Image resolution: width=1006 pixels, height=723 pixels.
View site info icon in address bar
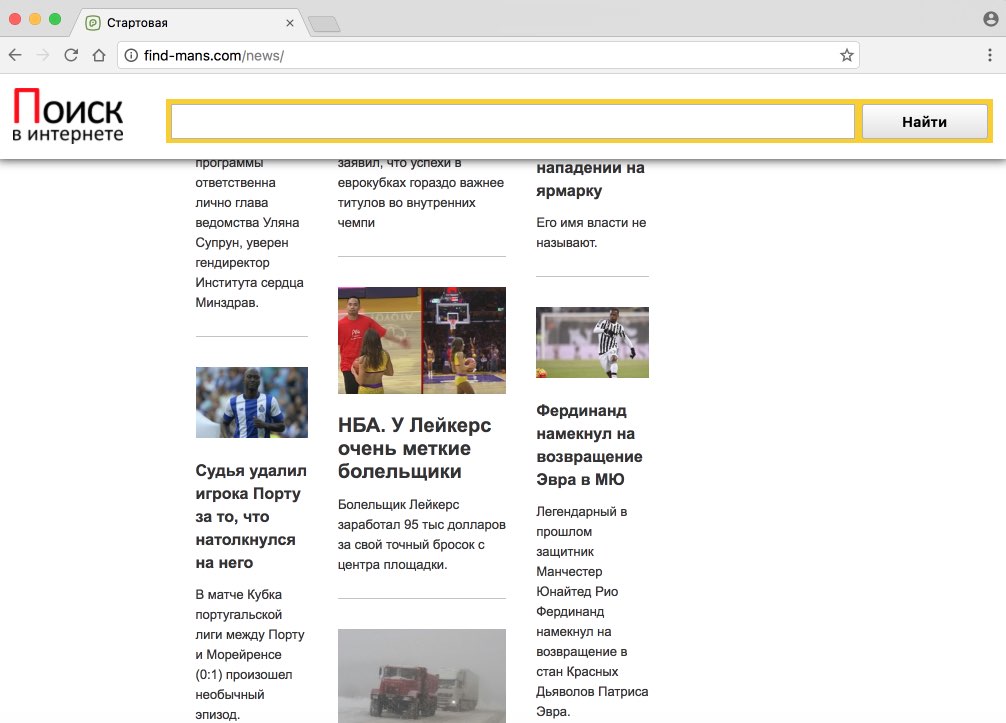coord(130,56)
